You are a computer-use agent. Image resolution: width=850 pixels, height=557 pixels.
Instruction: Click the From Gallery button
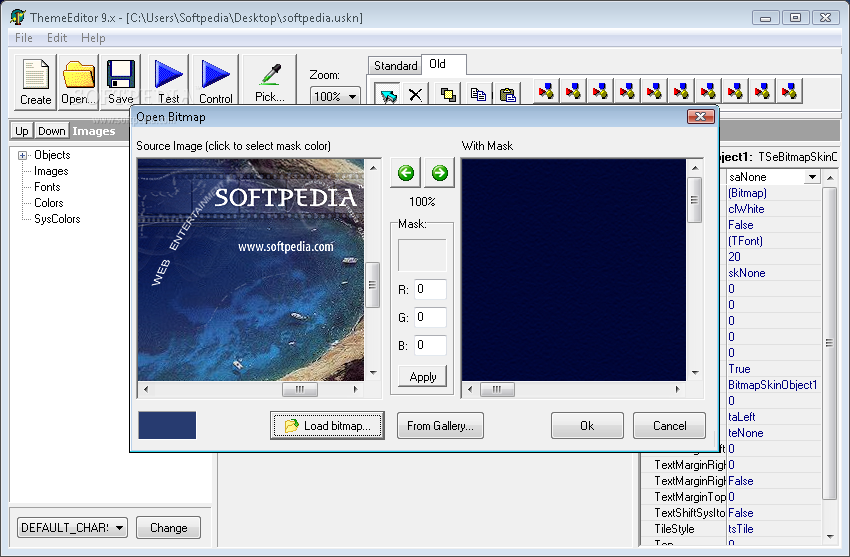pos(440,425)
